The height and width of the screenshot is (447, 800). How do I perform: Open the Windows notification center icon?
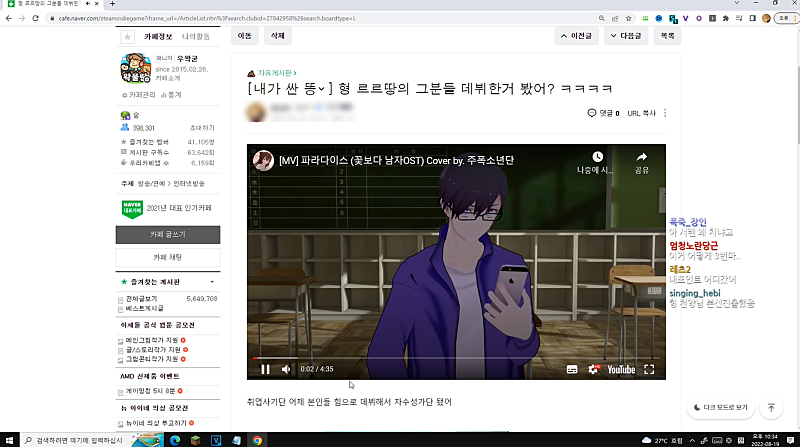coord(790,440)
